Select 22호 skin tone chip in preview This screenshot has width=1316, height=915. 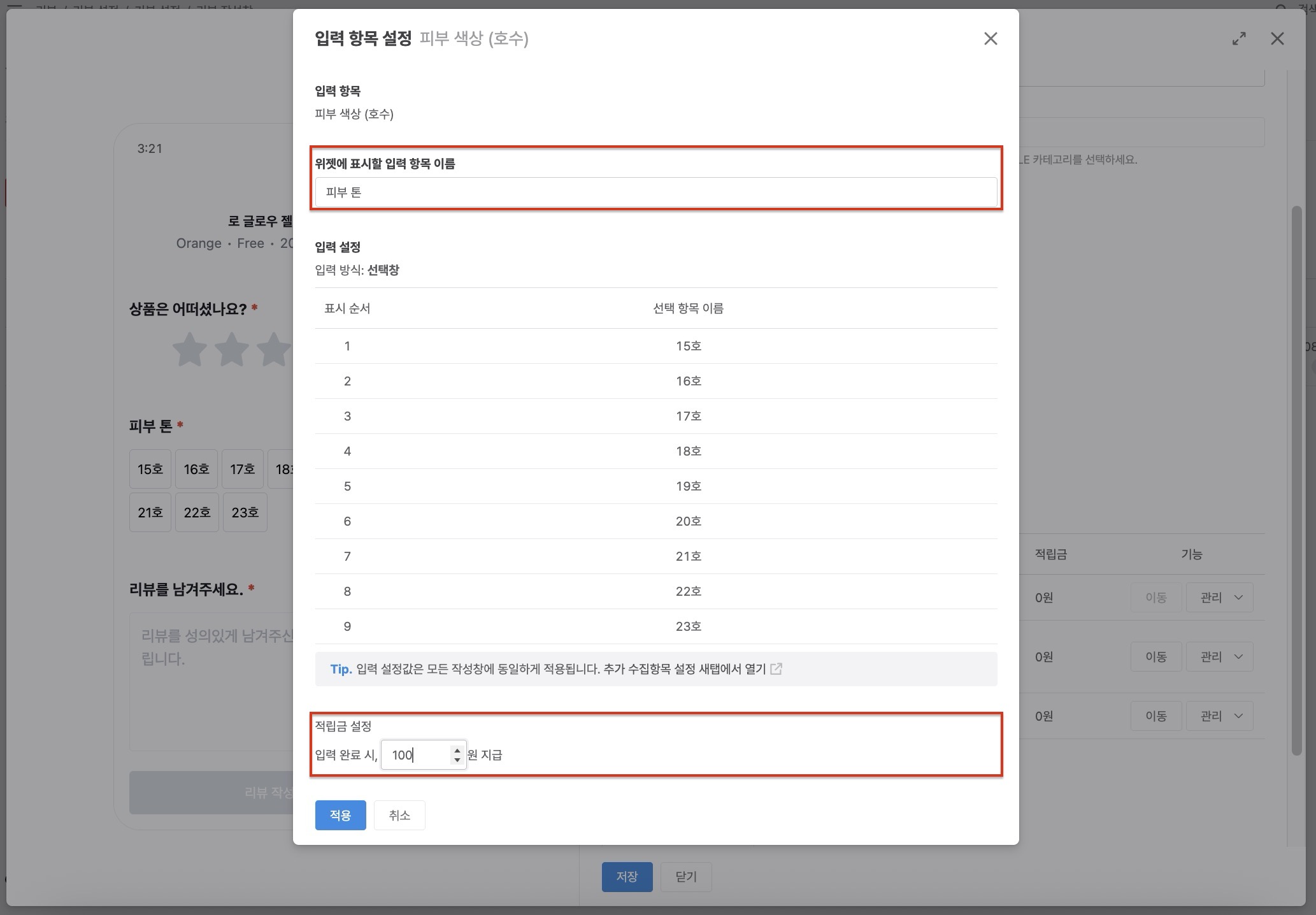tap(197, 512)
